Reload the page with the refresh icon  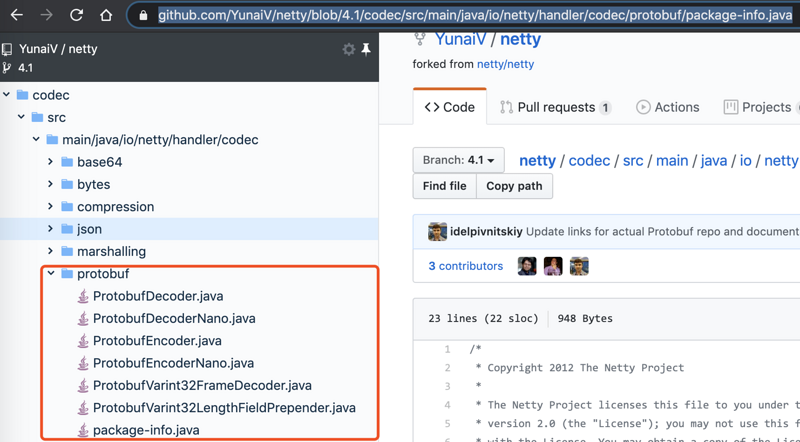(x=76, y=16)
